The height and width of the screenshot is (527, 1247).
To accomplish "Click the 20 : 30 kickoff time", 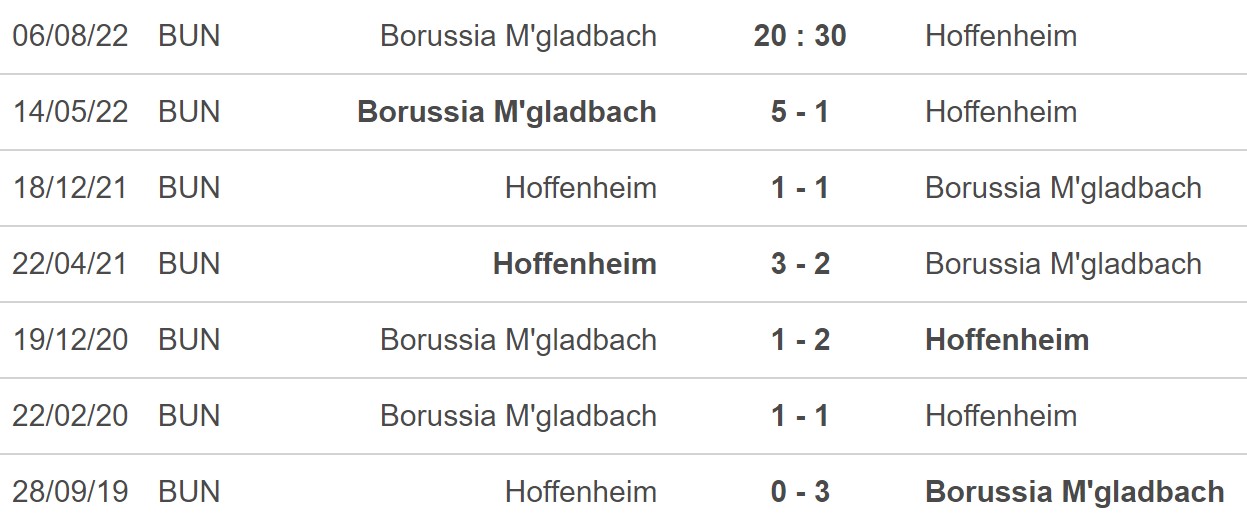I will 800,36.
